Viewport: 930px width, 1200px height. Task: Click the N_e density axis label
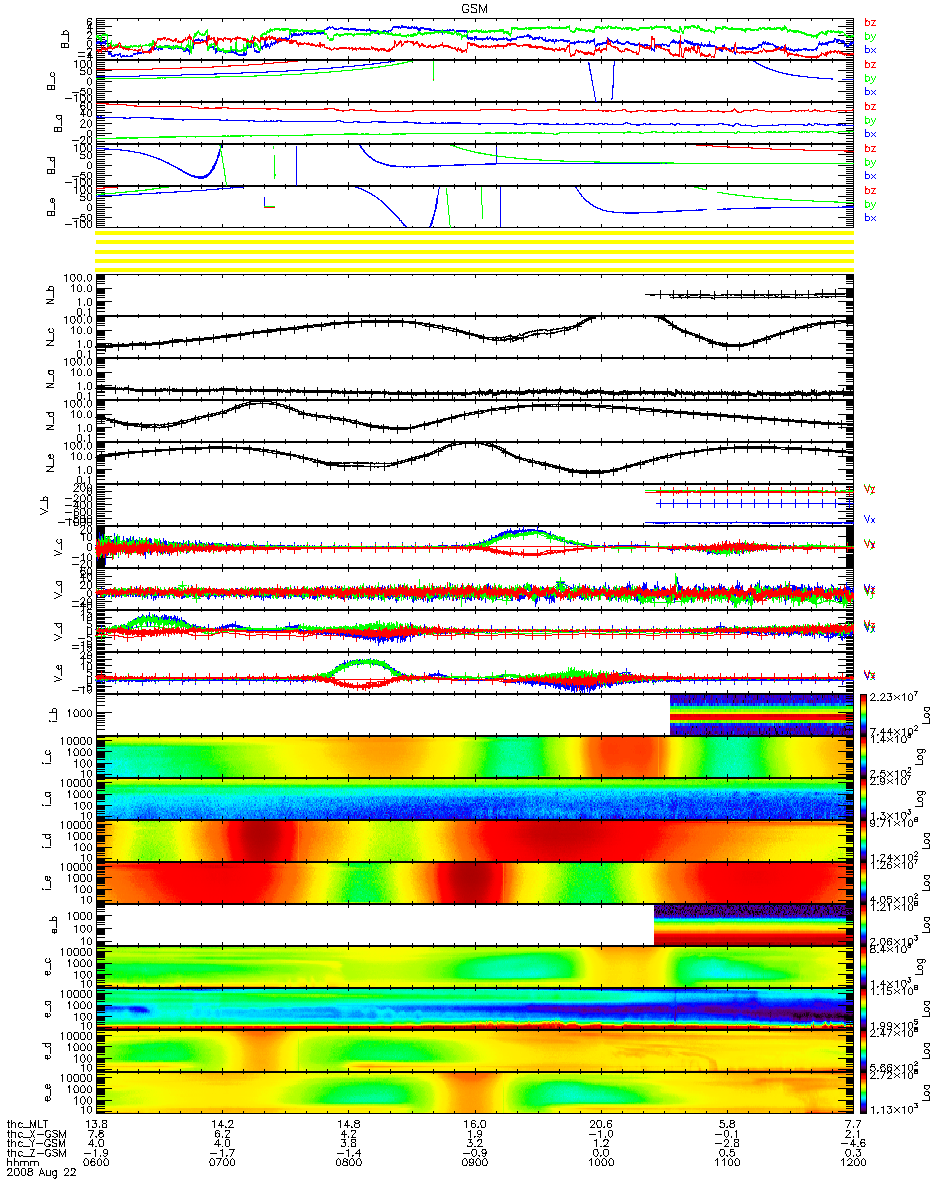[x=50, y=463]
